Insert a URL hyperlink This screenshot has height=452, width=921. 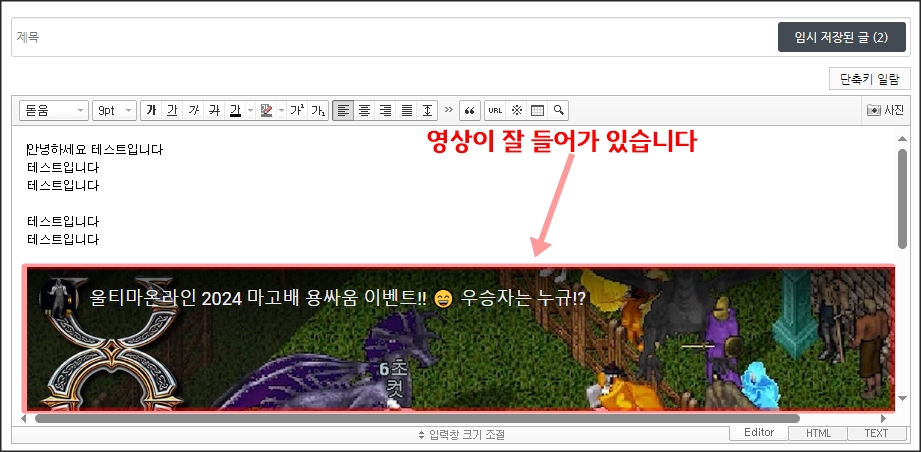tap(495, 110)
